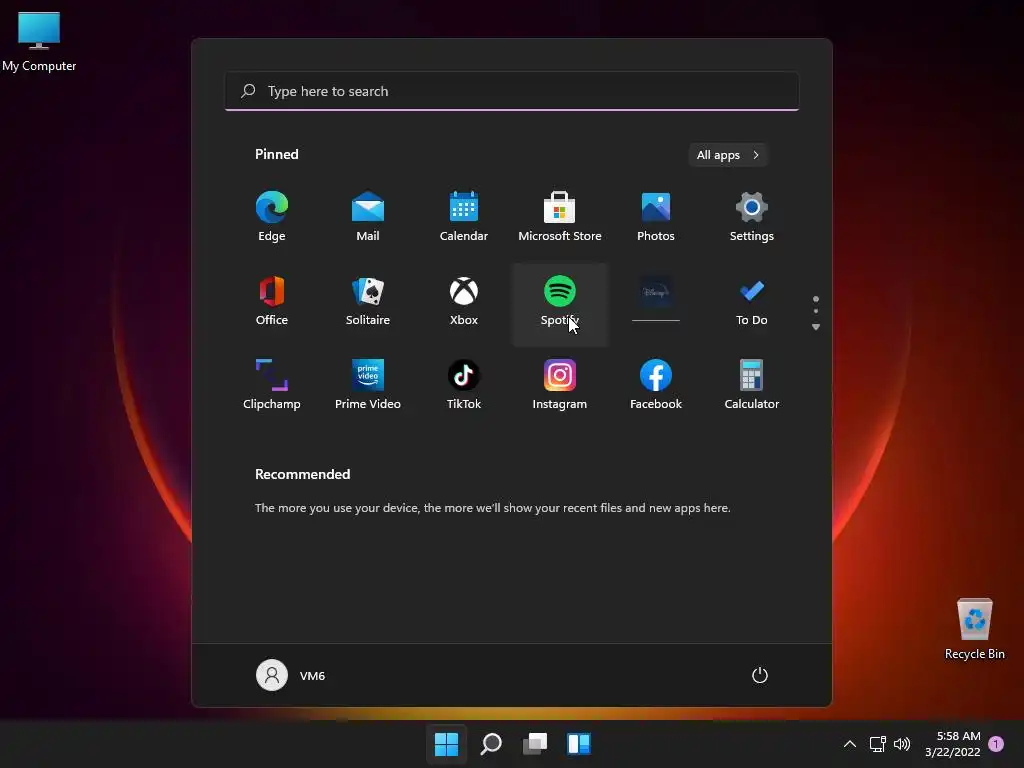Screen dimensions: 1024x768
Task: Show All apps list
Action: point(728,155)
